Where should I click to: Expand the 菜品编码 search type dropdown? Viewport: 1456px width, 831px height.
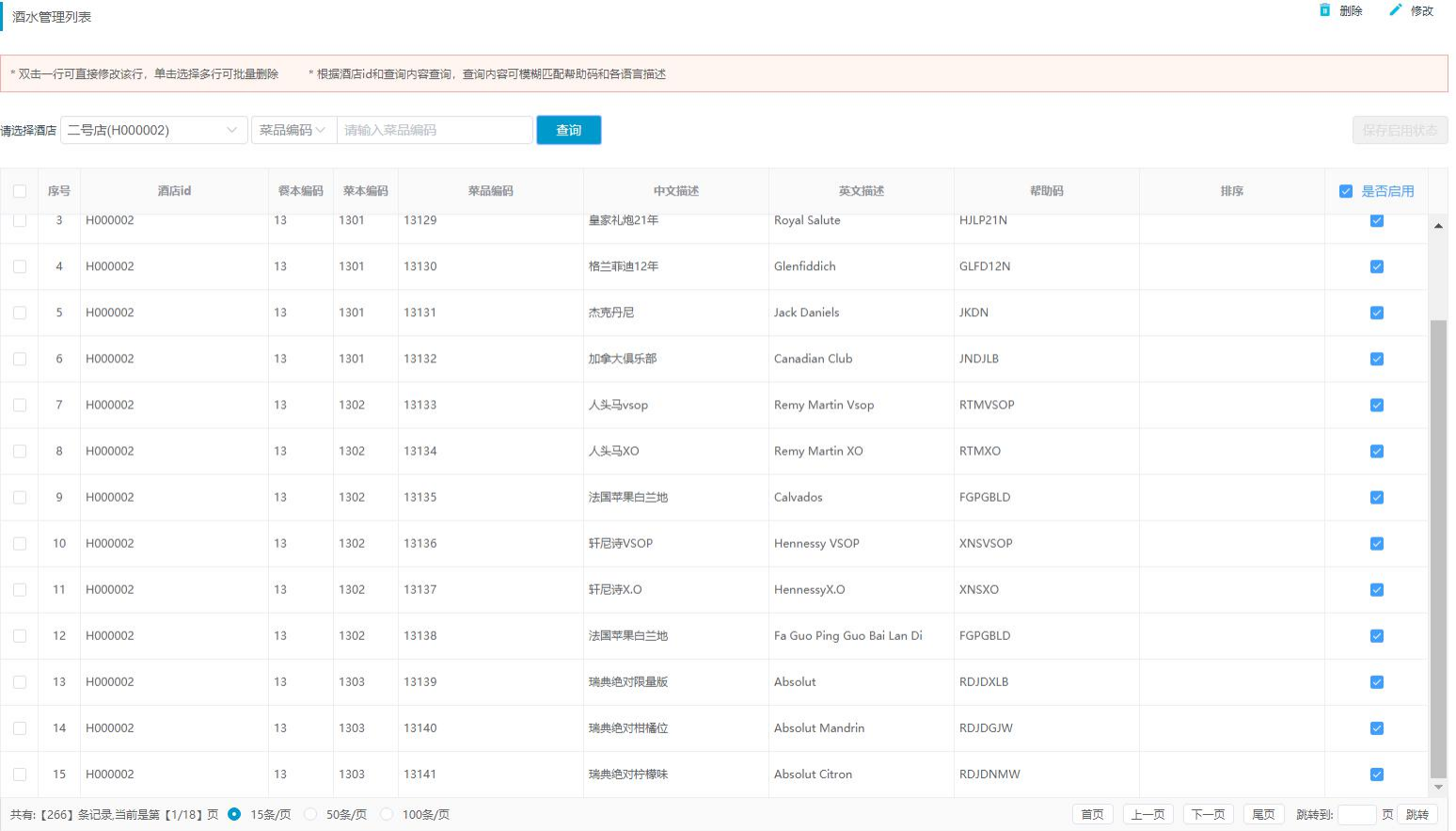[293, 130]
